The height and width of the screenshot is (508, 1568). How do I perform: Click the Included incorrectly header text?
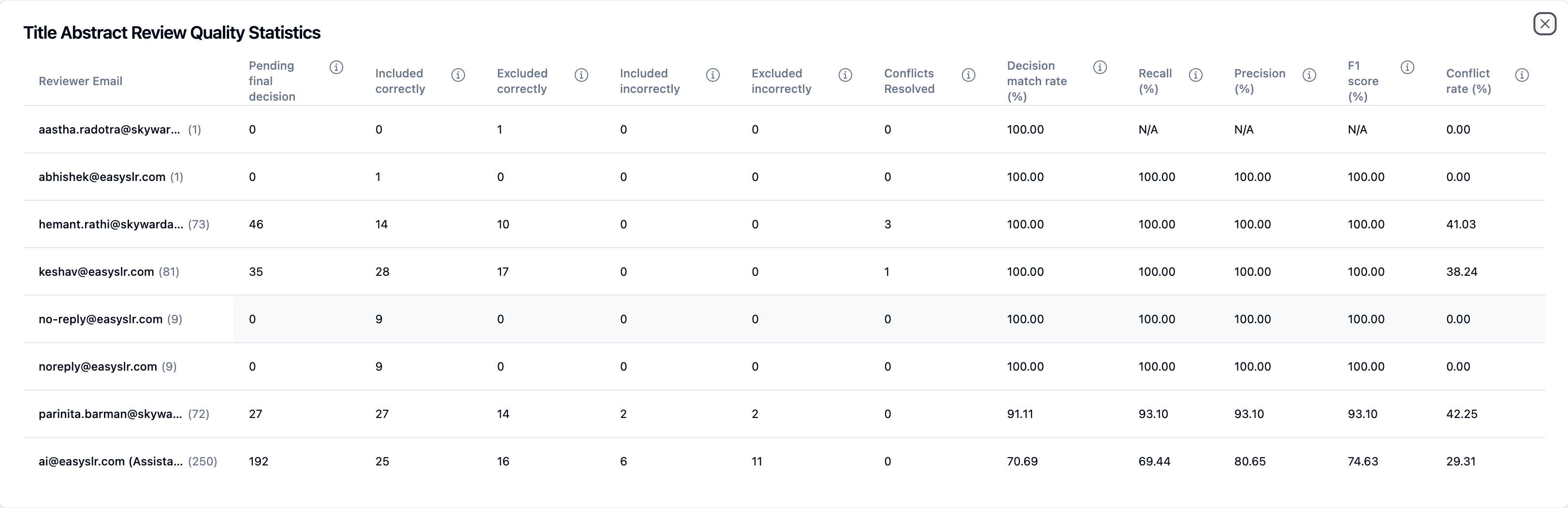point(650,81)
